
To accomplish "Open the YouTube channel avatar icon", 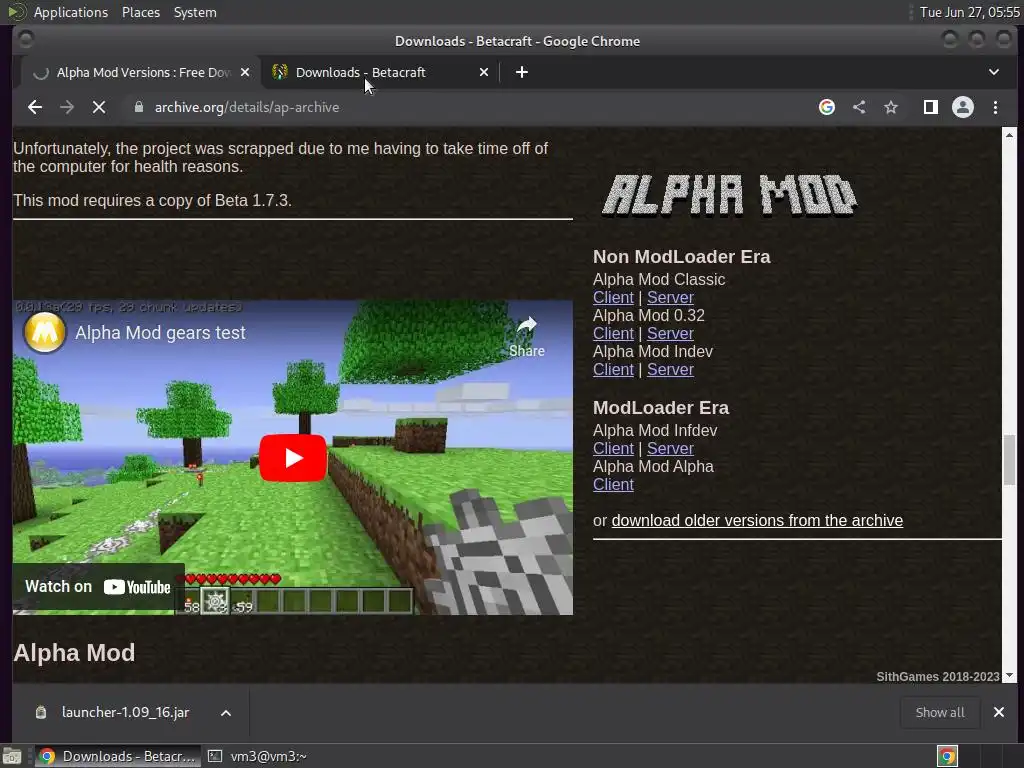I will tap(44, 332).
